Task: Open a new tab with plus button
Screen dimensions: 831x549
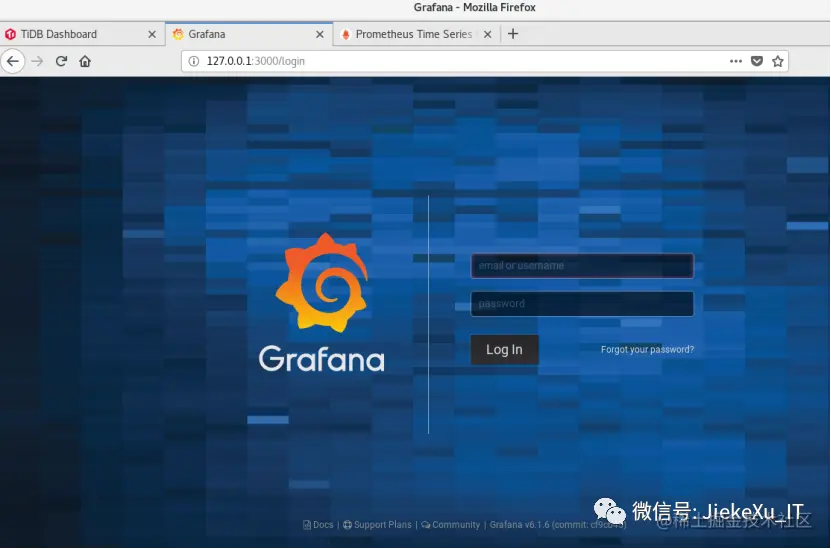Action: click(x=512, y=34)
